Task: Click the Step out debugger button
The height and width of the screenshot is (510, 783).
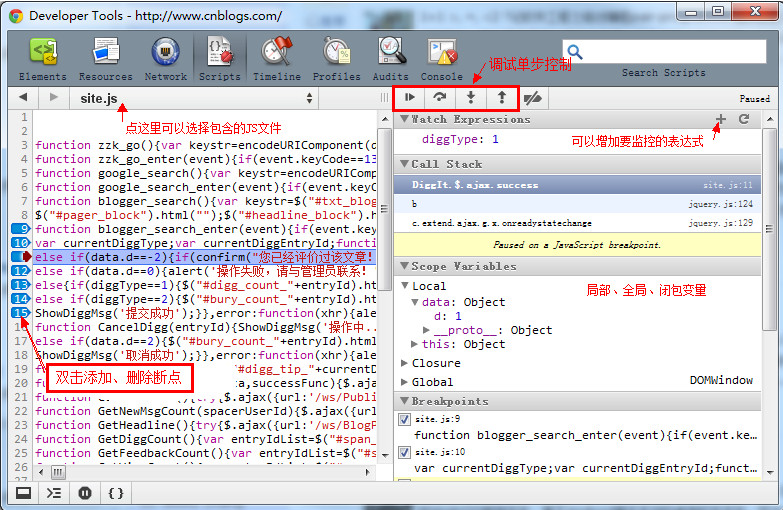Action: (502, 98)
